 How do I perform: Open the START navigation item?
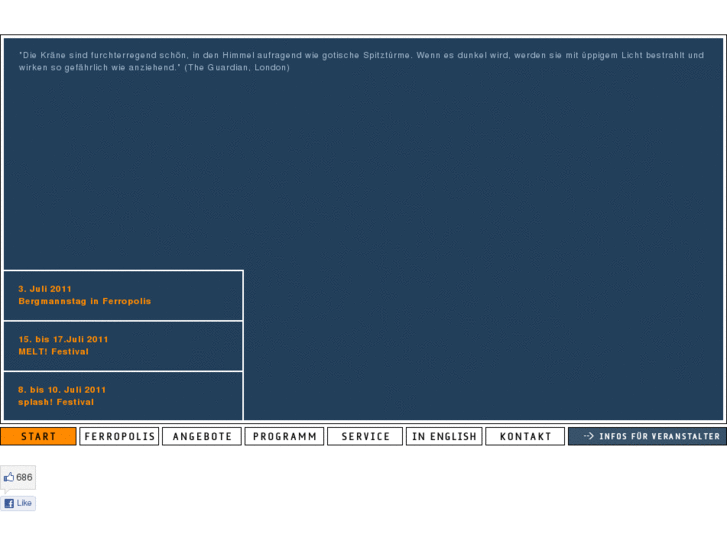(x=38, y=436)
